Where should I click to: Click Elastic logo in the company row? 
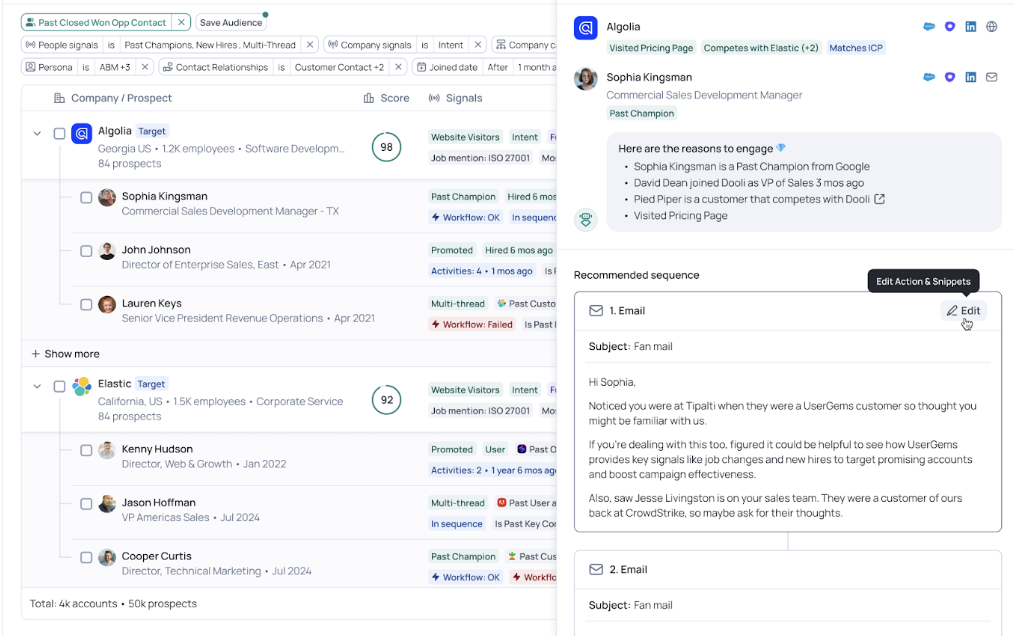[x=81, y=386]
